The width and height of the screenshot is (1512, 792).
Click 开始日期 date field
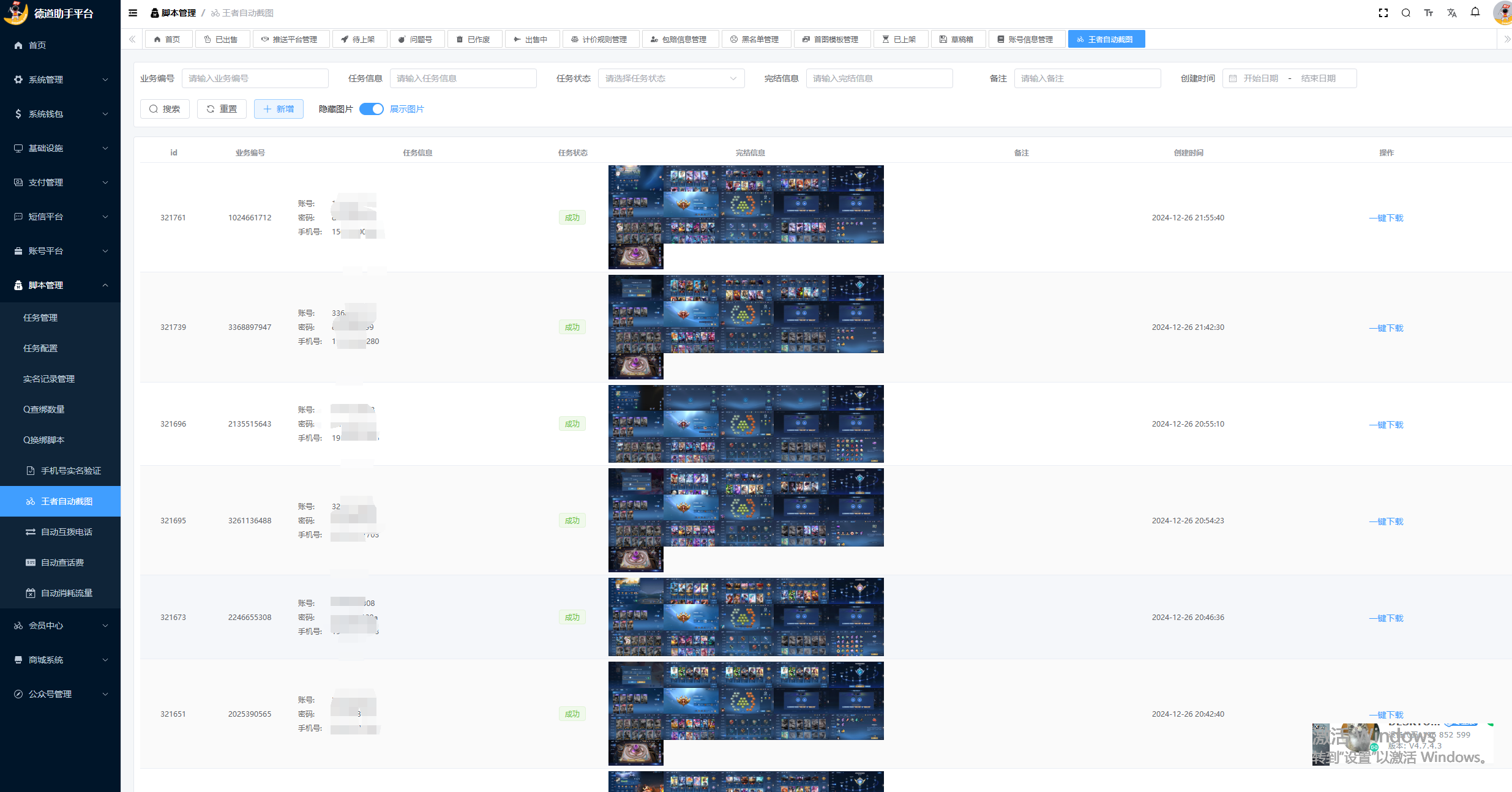[x=1260, y=78]
